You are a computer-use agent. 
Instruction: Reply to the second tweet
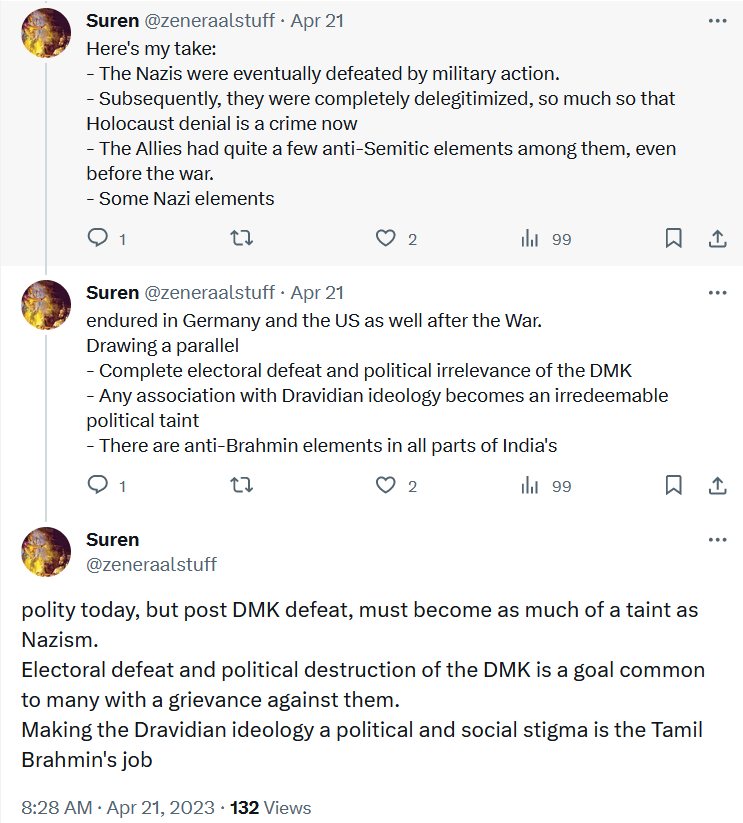(98, 485)
